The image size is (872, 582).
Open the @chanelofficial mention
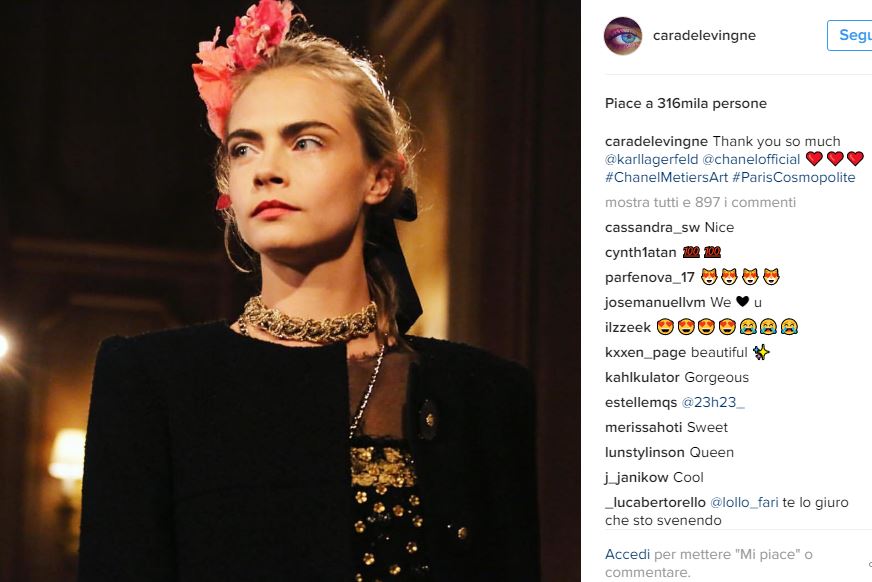[751, 160]
